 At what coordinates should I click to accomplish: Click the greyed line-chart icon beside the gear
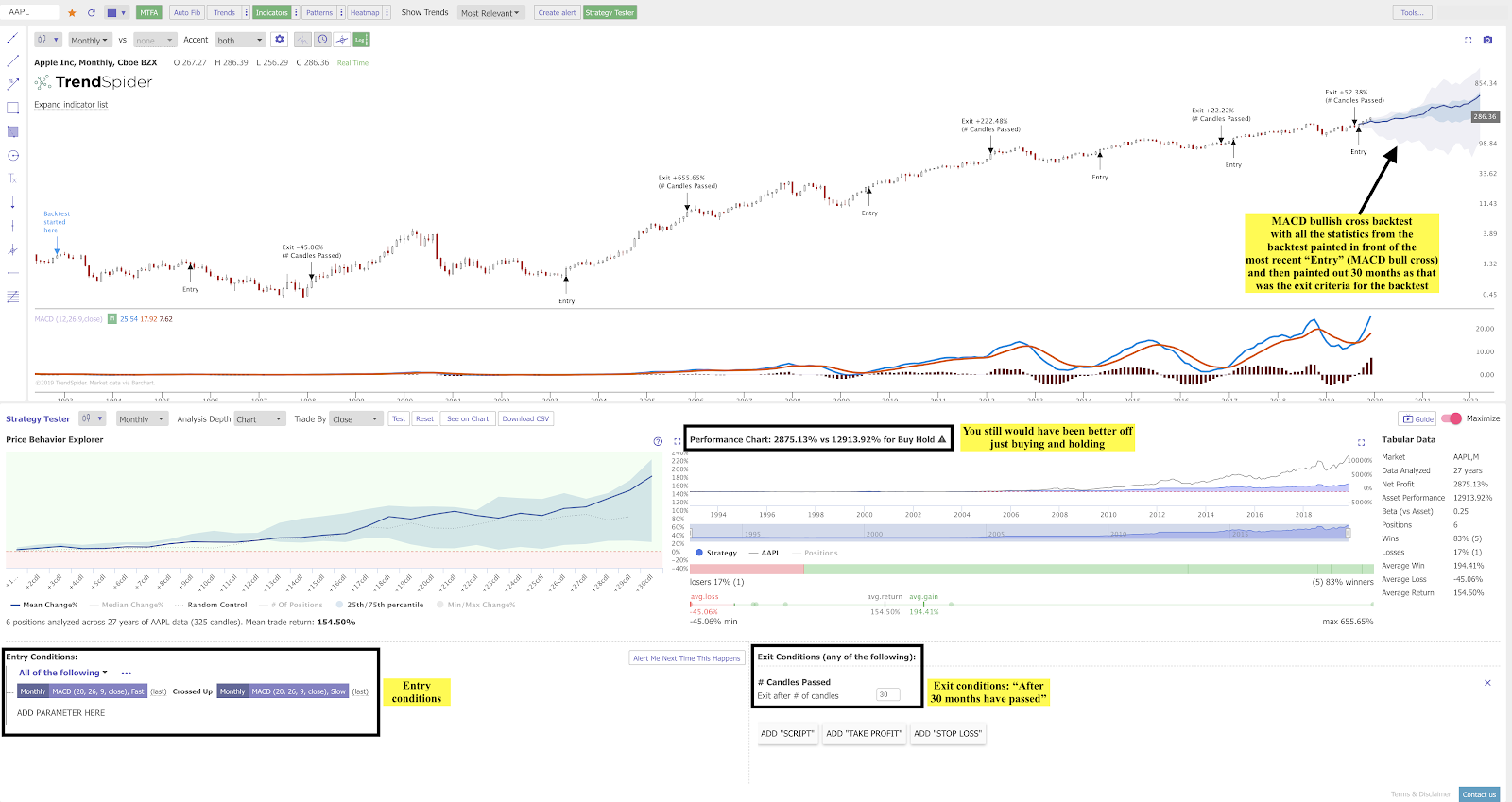302,40
